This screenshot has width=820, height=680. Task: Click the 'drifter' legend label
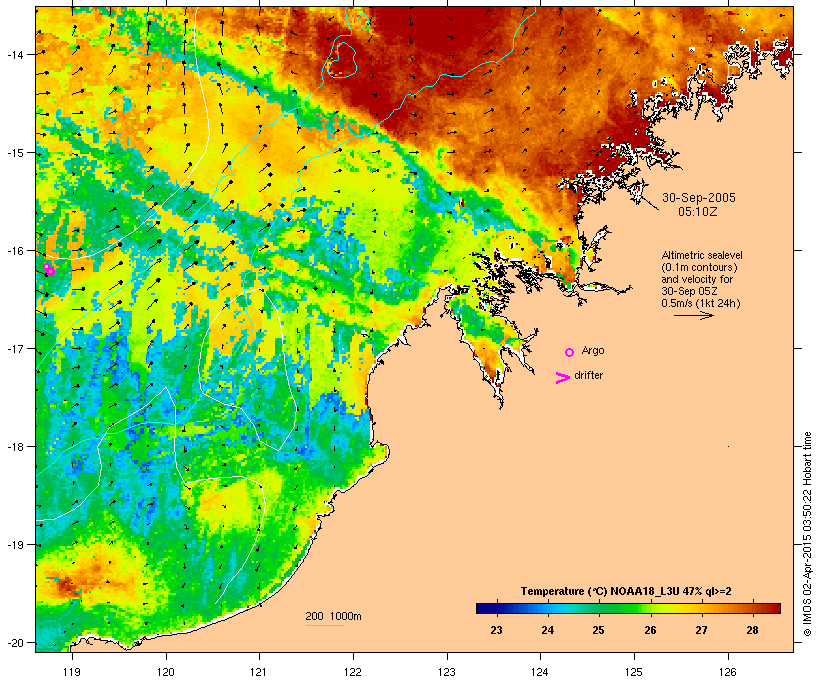tap(588, 375)
